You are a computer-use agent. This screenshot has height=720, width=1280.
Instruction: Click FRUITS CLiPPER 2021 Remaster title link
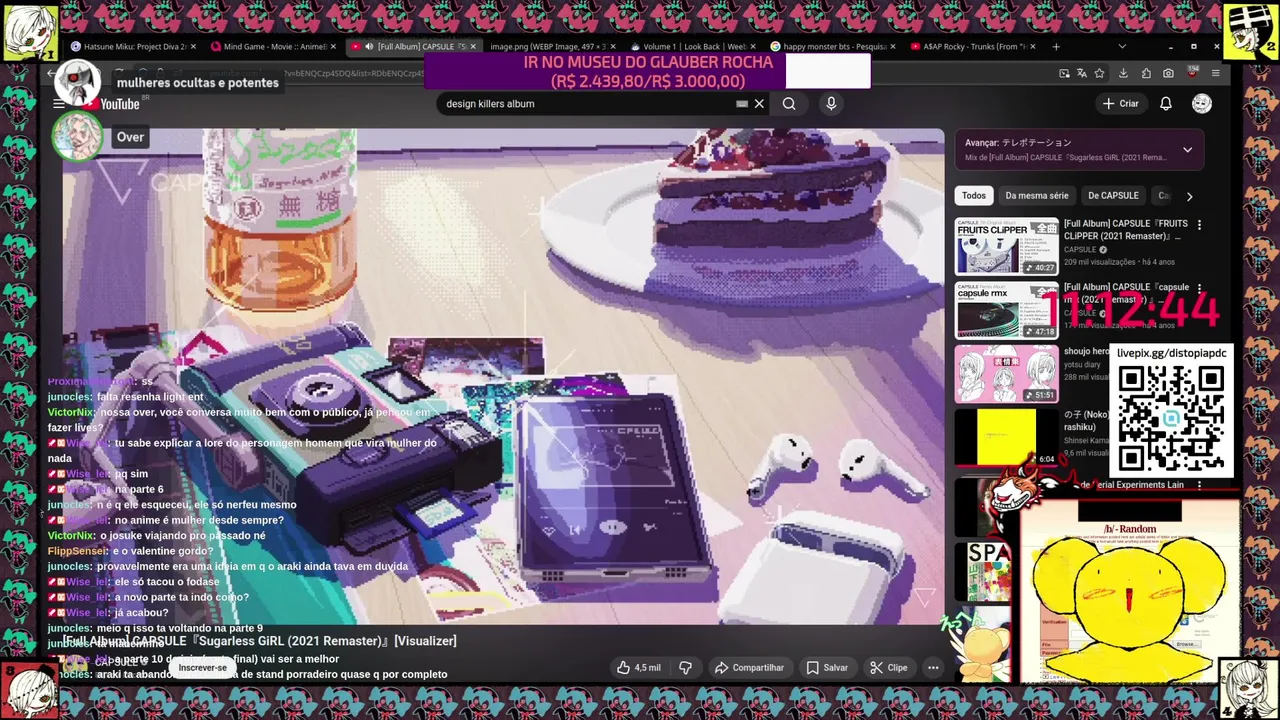tap(1126, 230)
